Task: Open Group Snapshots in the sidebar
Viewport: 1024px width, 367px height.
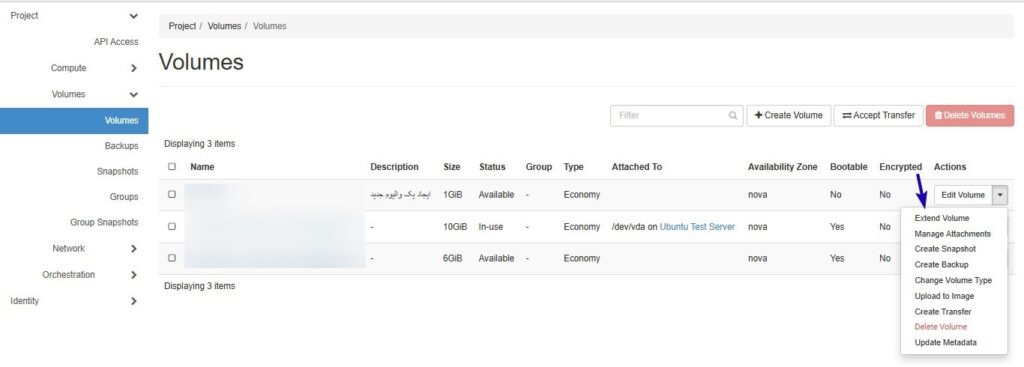Action: tap(104, 222)
